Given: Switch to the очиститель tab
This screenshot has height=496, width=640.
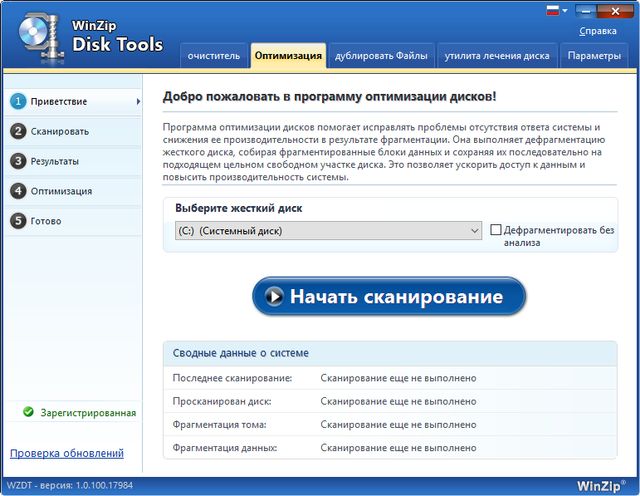Looking at the screenshot, I should pos(213,56).
